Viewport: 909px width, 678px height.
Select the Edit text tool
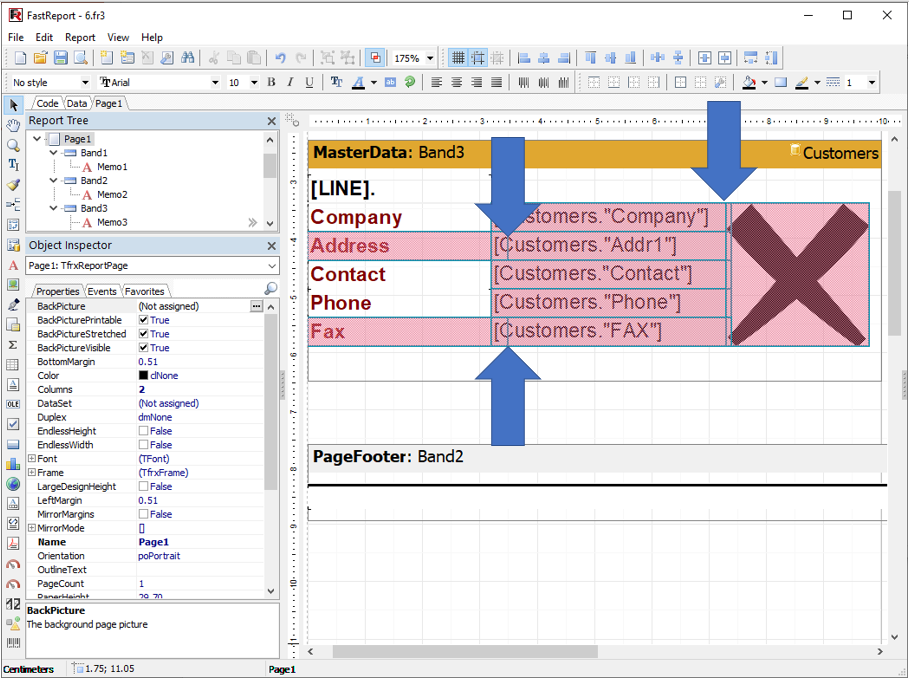(13, 165)
